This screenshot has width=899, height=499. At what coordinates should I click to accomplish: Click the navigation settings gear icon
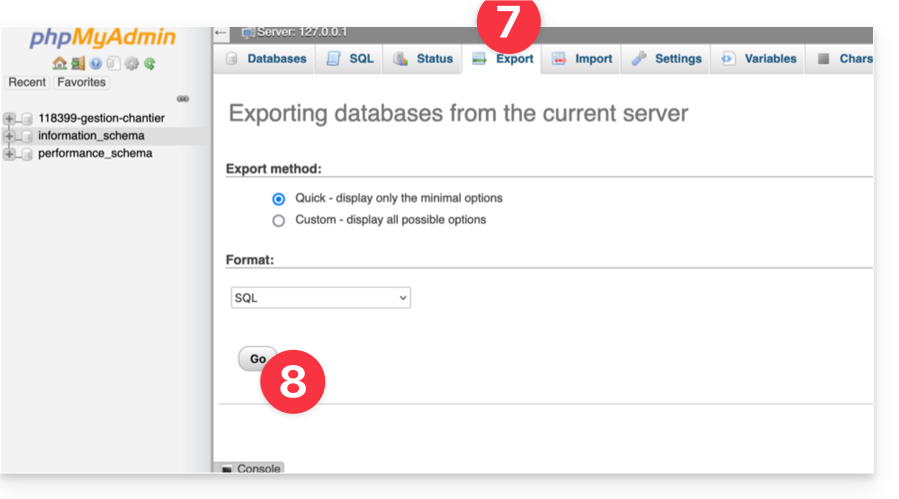tap(131, 63)
